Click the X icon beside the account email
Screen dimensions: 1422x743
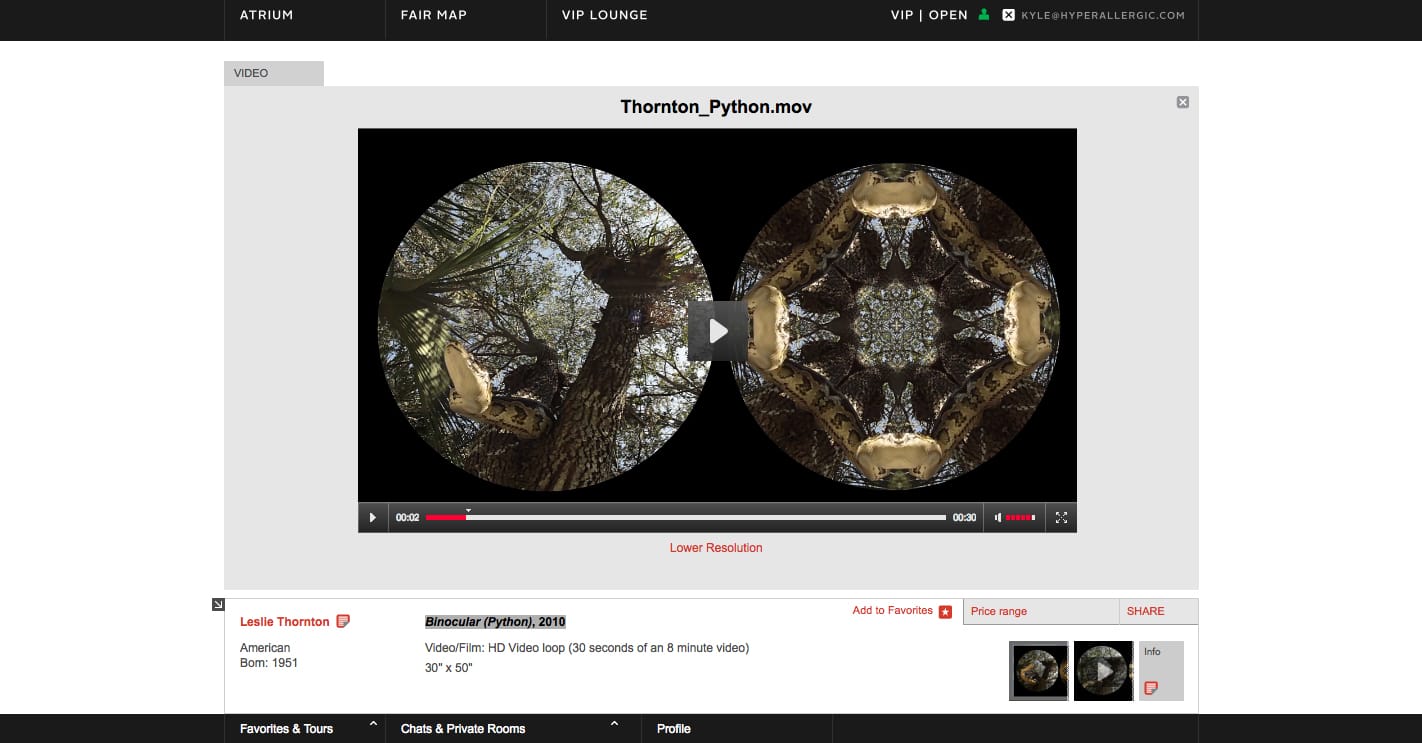[1008, 15]
